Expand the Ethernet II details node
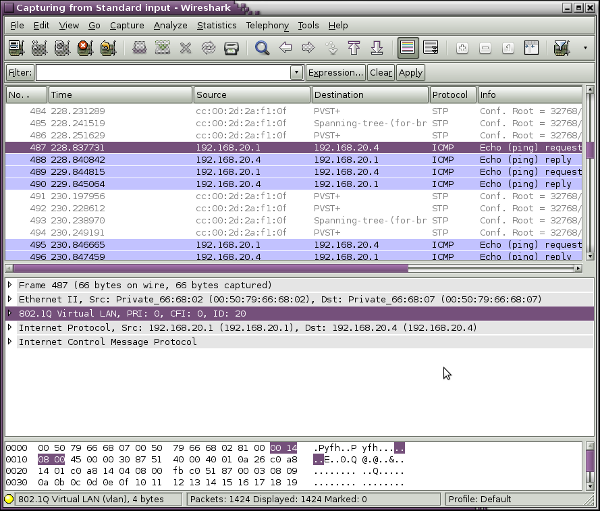The height and width of the screenshot is (511, 600). (10, 299)
